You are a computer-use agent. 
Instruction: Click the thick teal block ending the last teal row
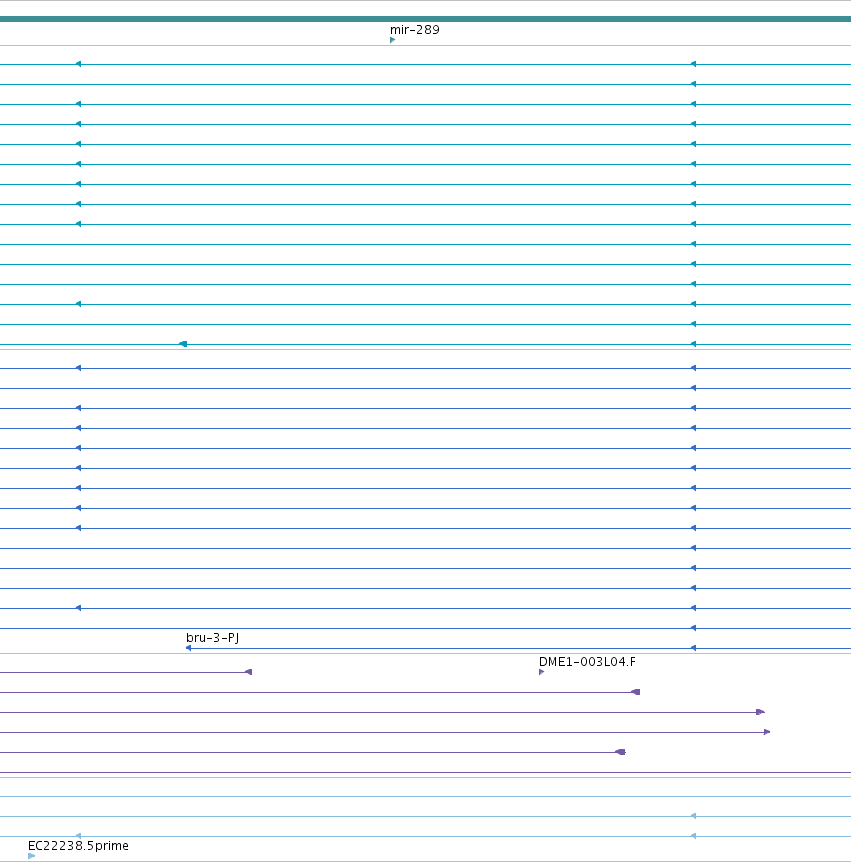click(x=183, y=344)
